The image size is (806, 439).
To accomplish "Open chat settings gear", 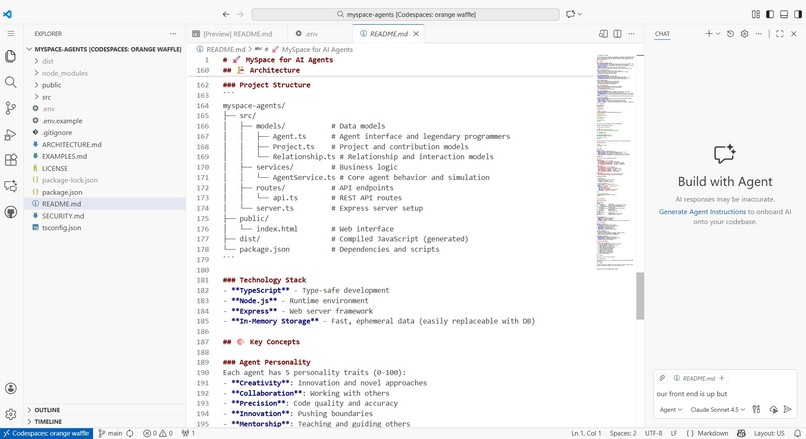I will coord(744,33).
